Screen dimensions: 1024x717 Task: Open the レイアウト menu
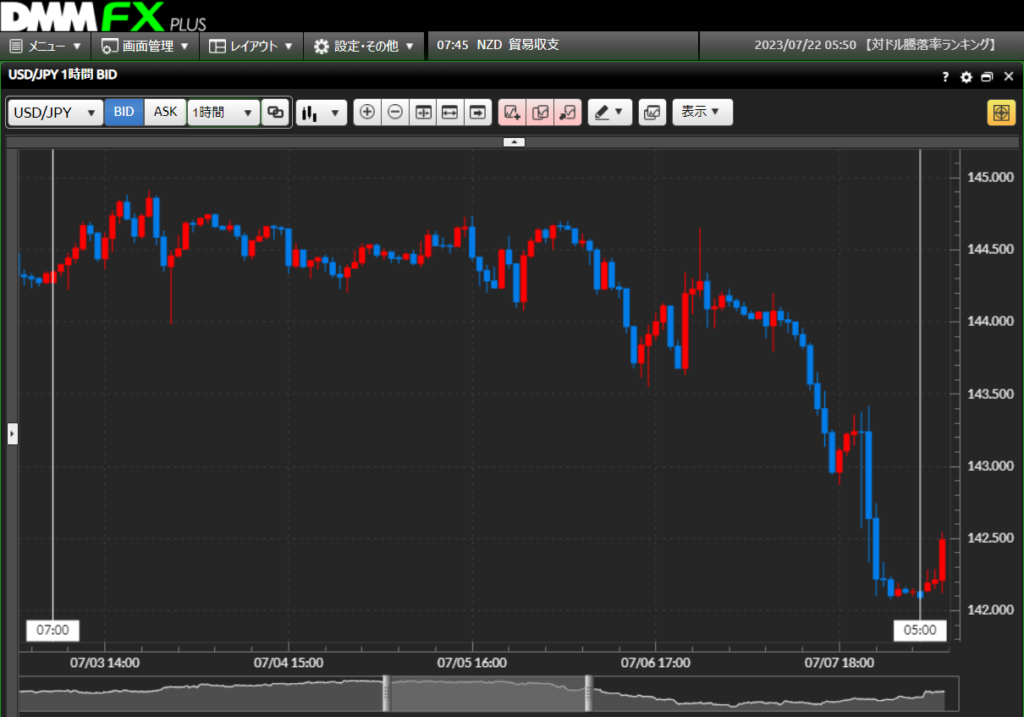252,45
